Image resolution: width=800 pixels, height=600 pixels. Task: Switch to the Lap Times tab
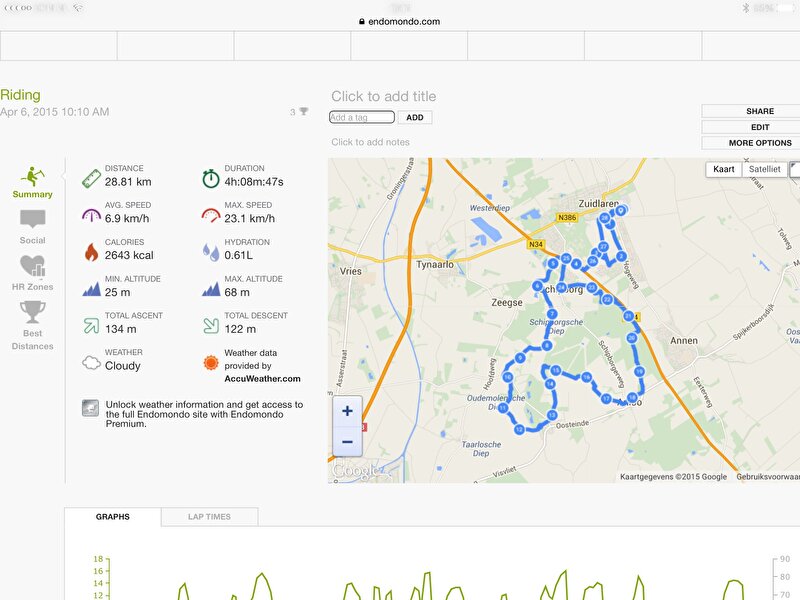point(209,517)
